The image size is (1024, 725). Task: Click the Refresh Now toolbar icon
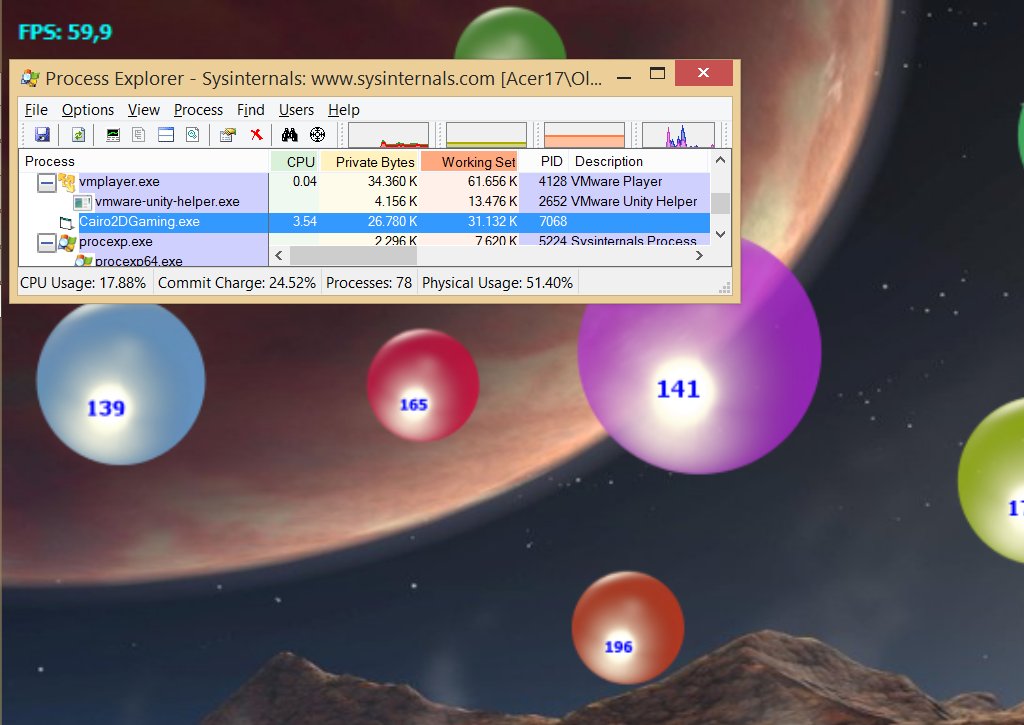click(x=77, y=135)
